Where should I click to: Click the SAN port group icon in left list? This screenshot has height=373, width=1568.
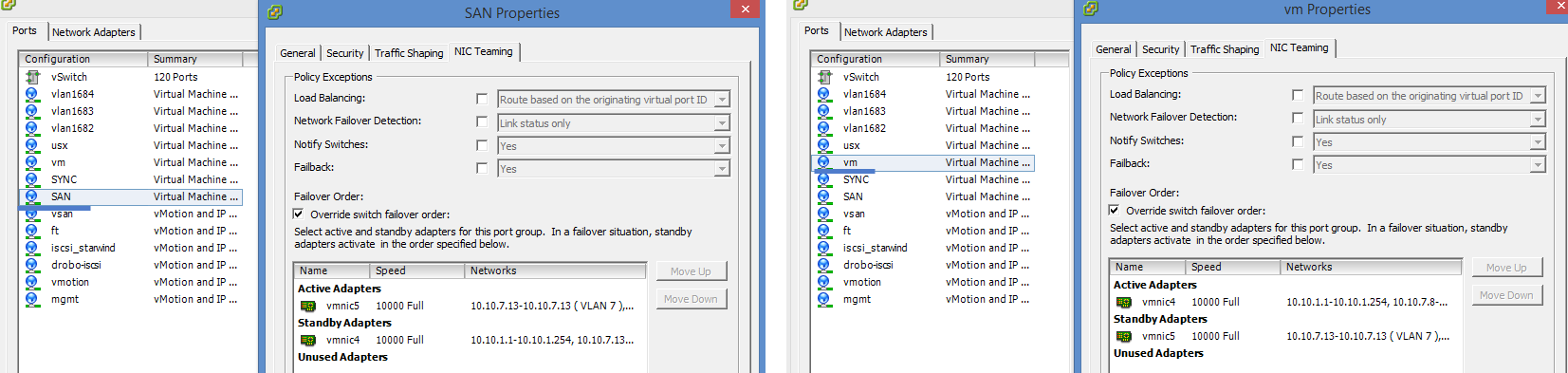coord(32,196)
